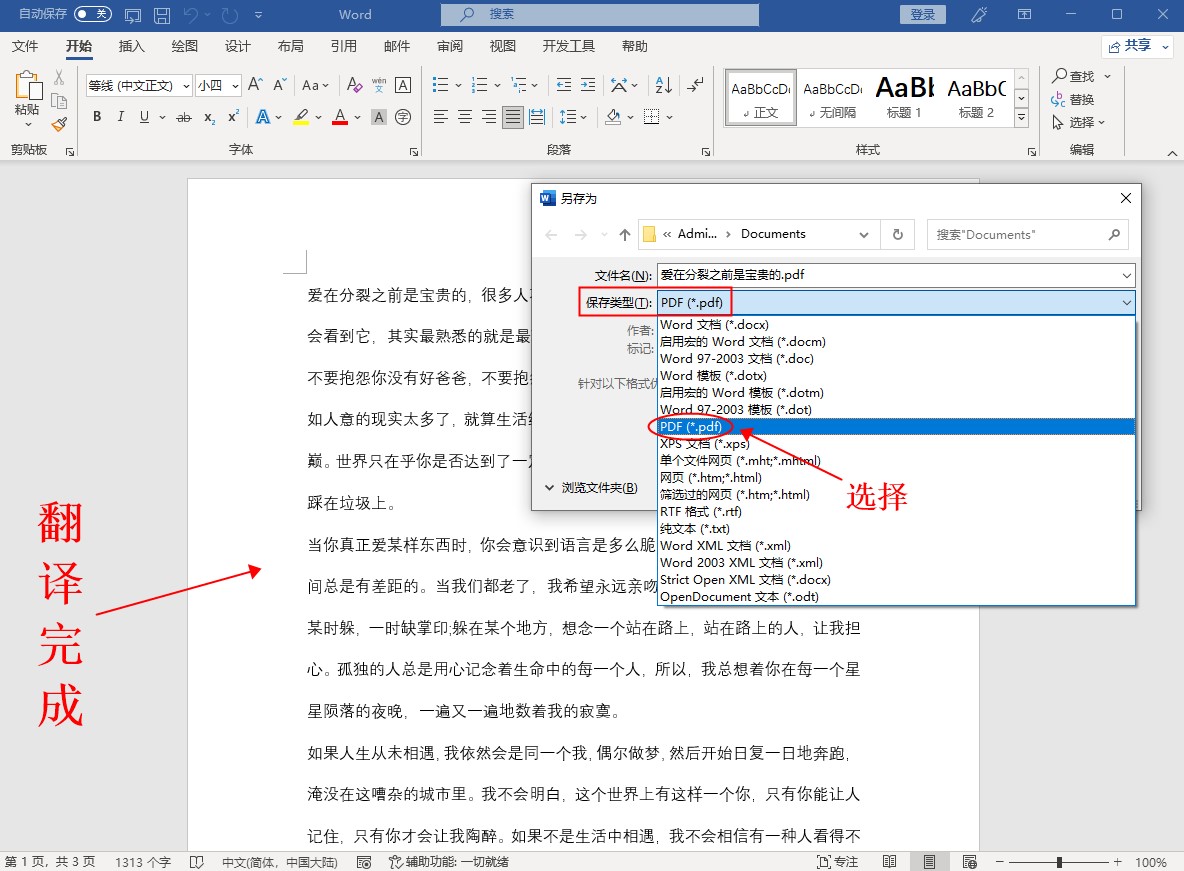Select PDF (*.pdf) in type list

(896, 427)
